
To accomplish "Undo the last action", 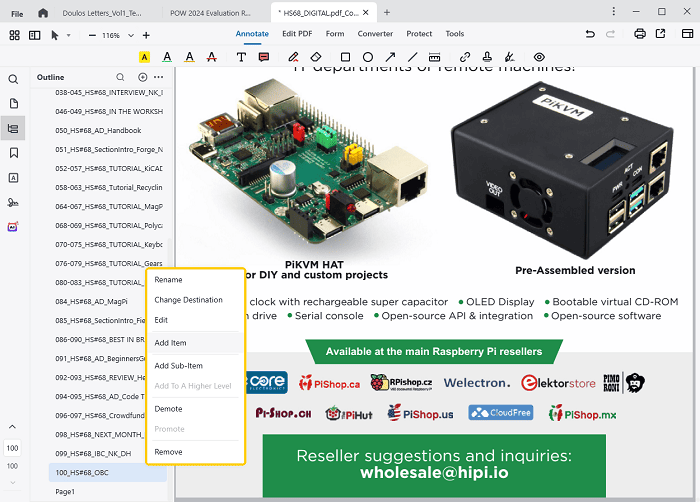I will [x=590, y=34].
